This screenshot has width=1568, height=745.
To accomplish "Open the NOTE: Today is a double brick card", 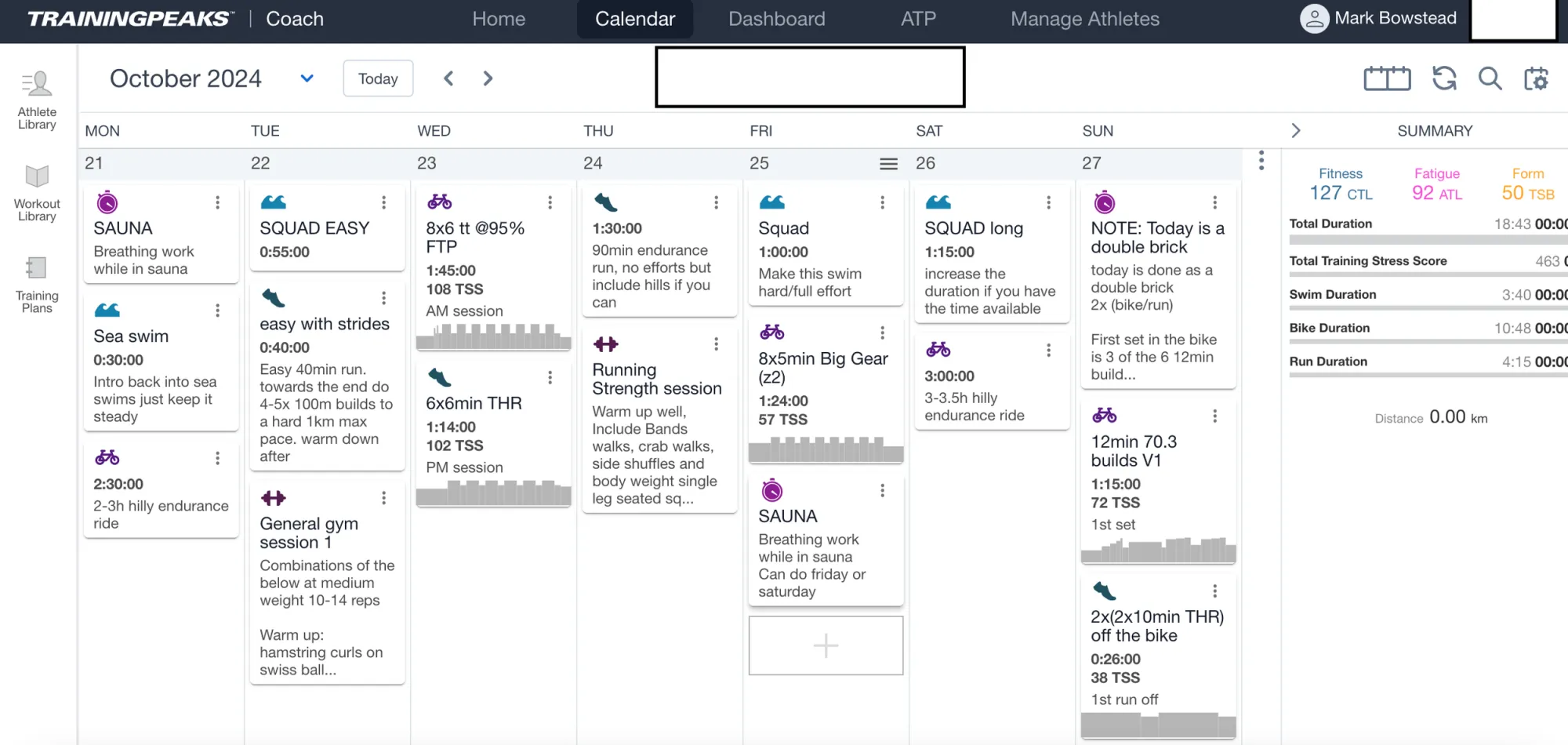I will tap(1158, 287).
